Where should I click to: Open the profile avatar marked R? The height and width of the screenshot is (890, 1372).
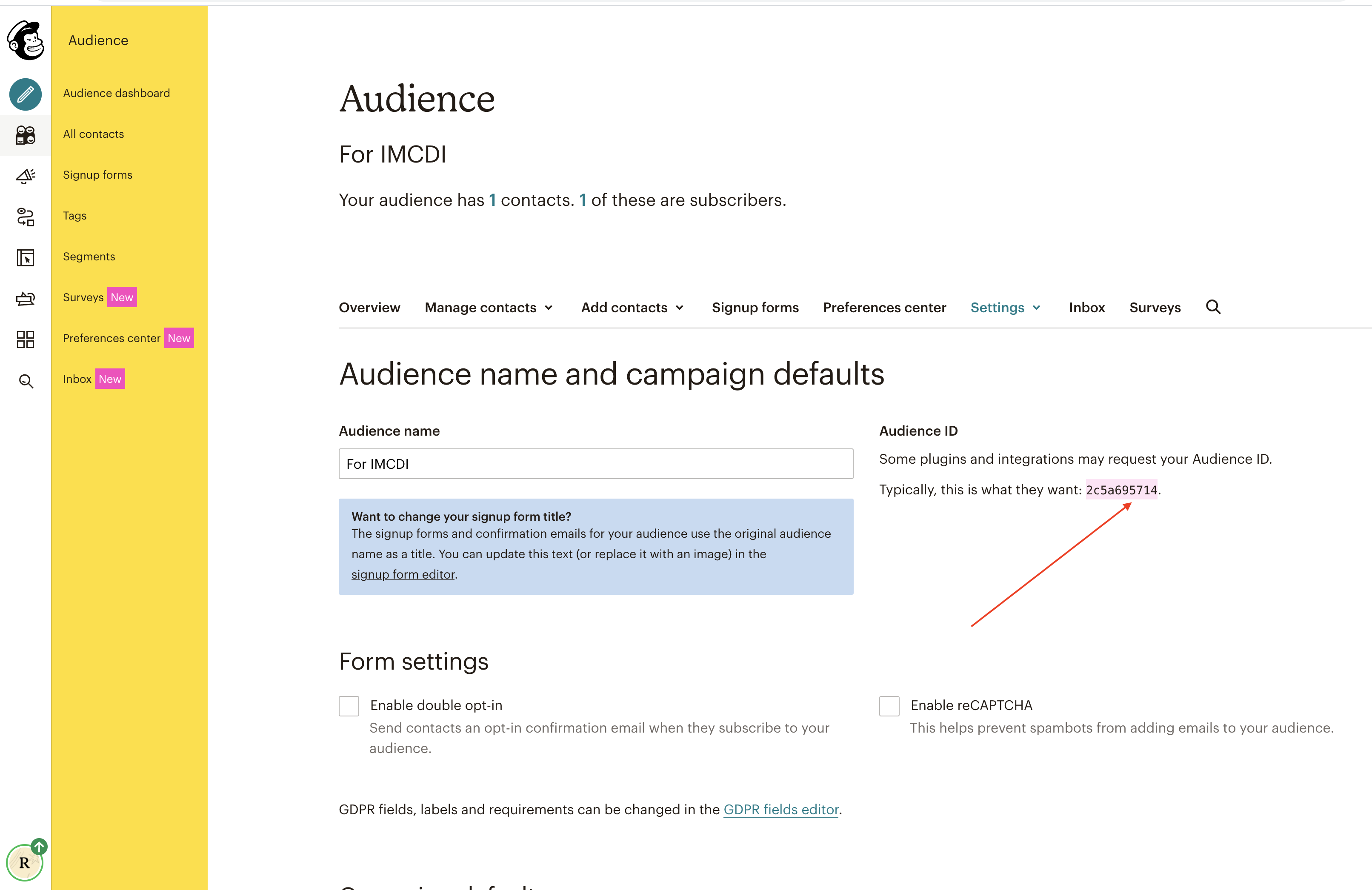click(x=24, y=862)
